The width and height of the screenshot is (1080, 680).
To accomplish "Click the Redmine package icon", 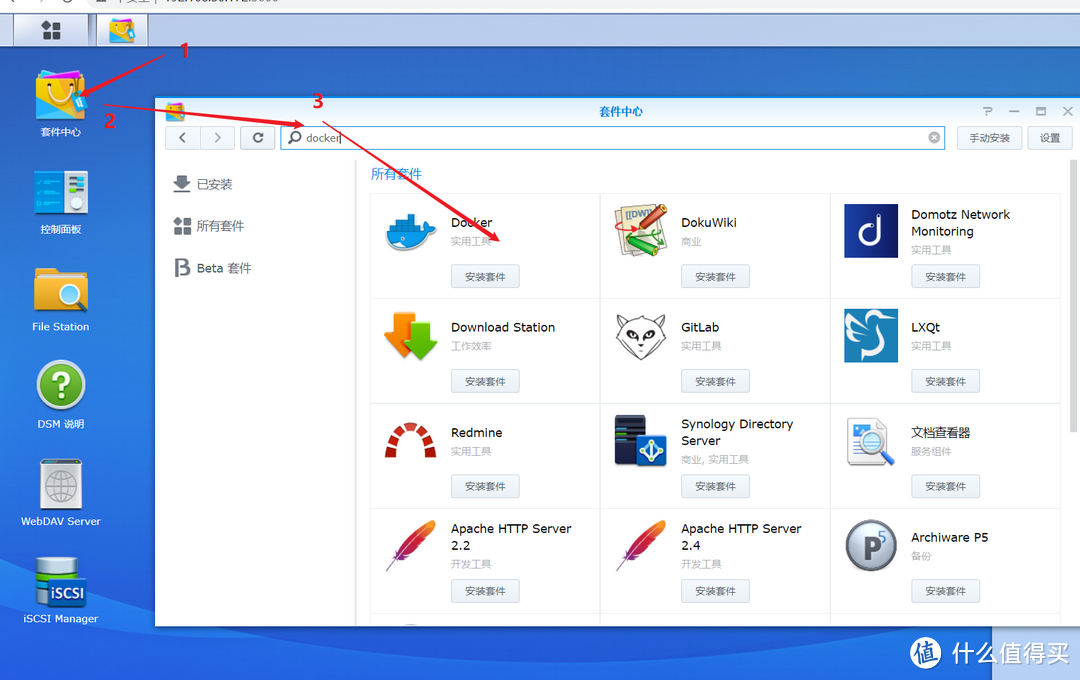I will pos(411,440).
